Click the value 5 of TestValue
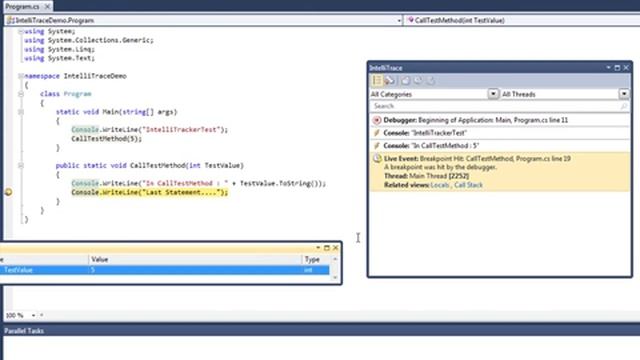This screenshot has width=640, height=360. tap(195, 270)
